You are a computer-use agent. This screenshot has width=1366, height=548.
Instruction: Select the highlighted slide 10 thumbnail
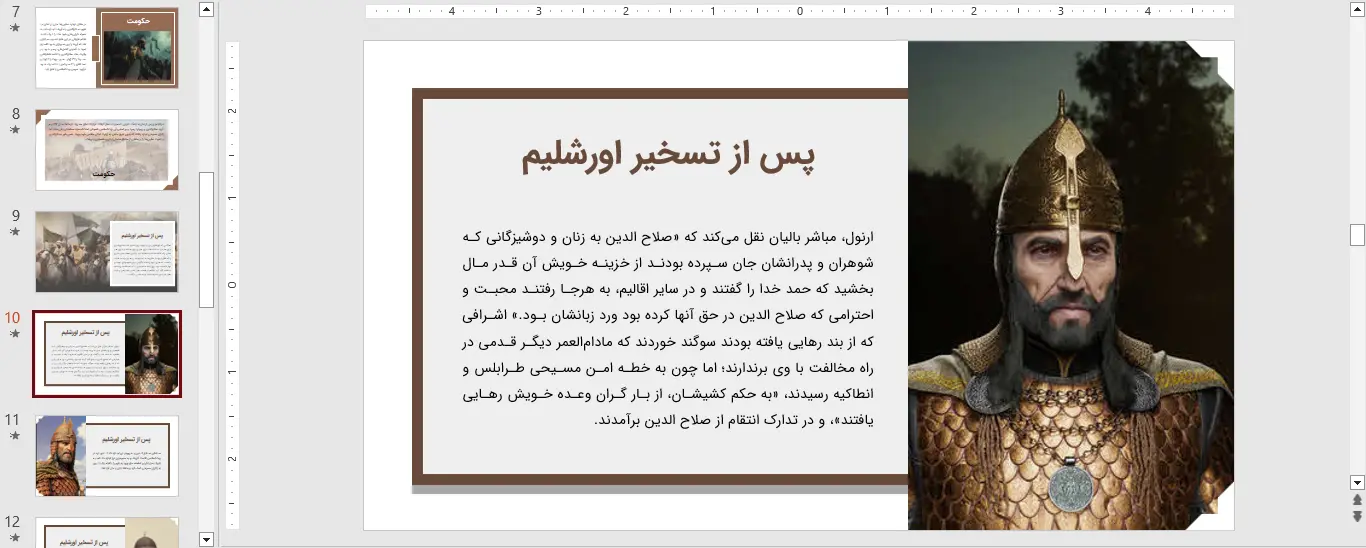point(107,354)
